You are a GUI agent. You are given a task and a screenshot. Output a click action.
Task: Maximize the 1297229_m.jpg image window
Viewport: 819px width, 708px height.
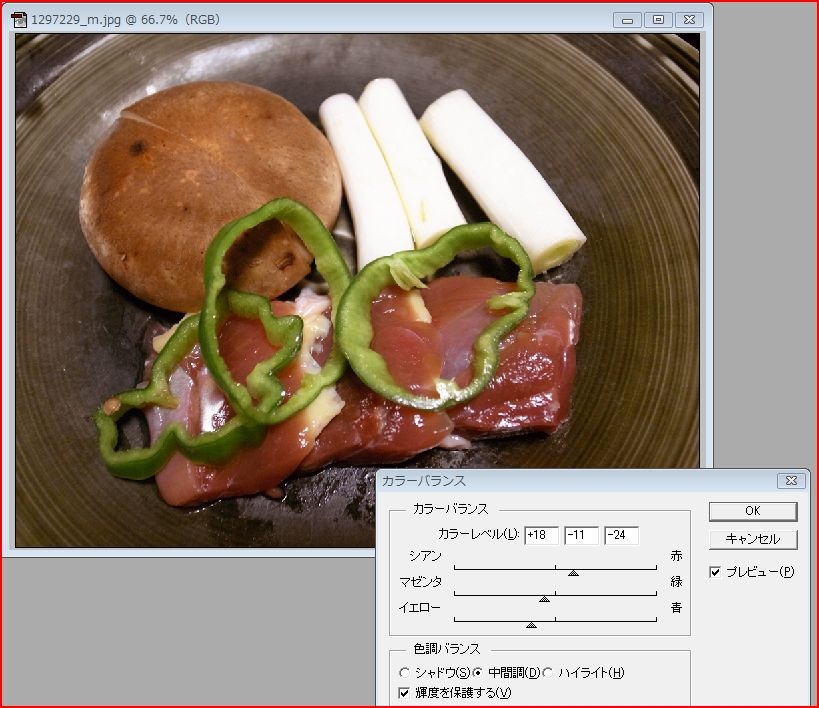(658, 20)
